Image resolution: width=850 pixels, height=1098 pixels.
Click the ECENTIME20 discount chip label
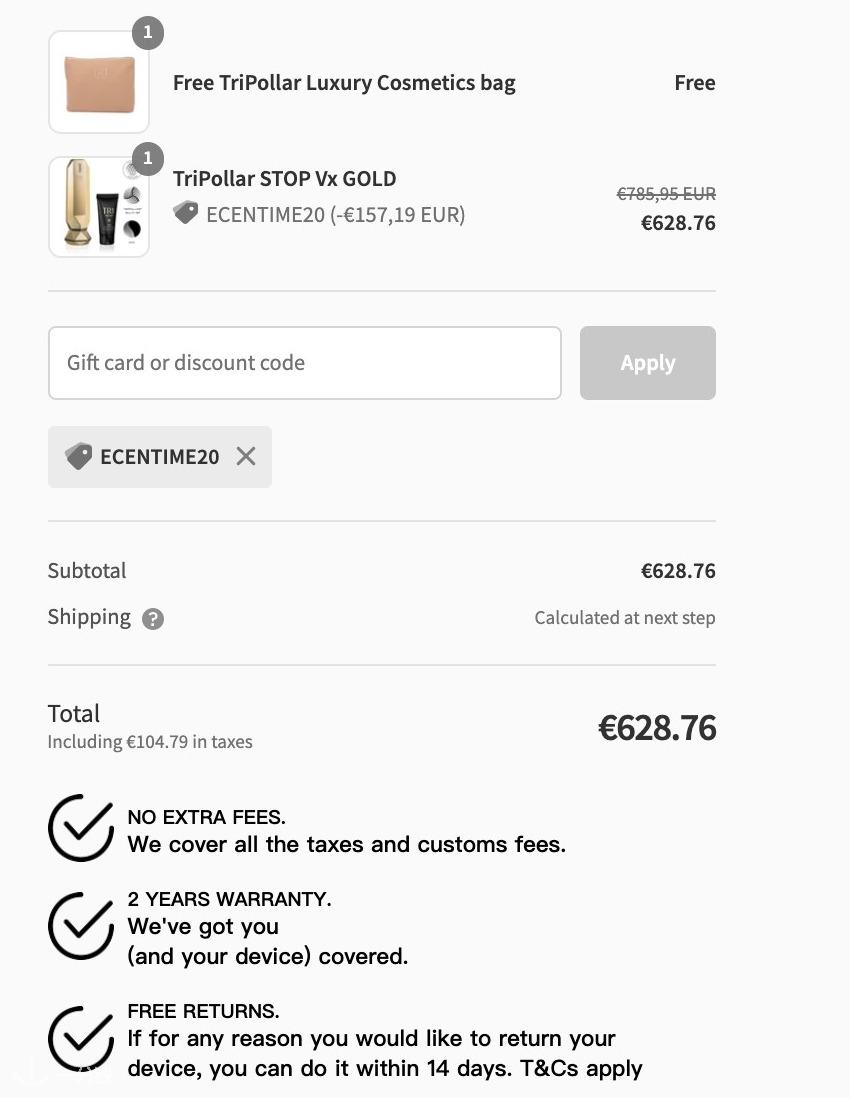(x=160, y=457)
